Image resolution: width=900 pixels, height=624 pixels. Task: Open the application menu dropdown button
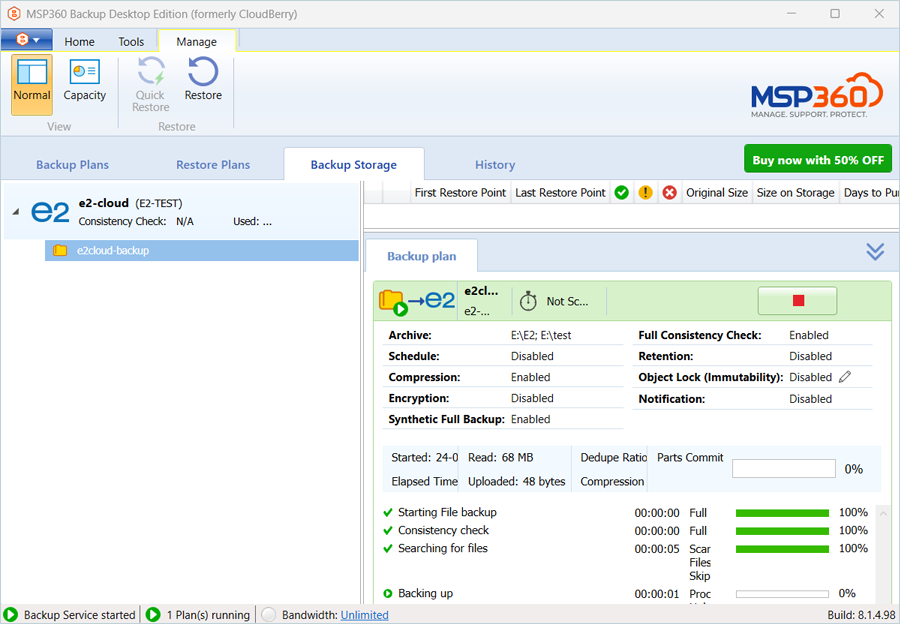27,40
